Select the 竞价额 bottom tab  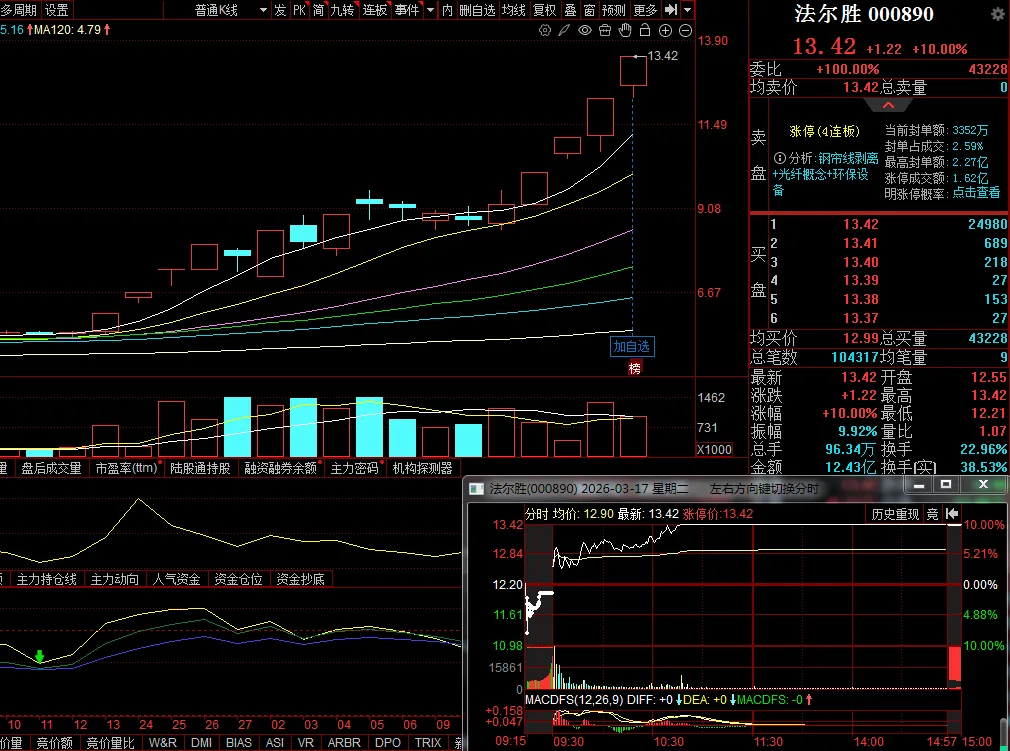click(x=54, y=743)
